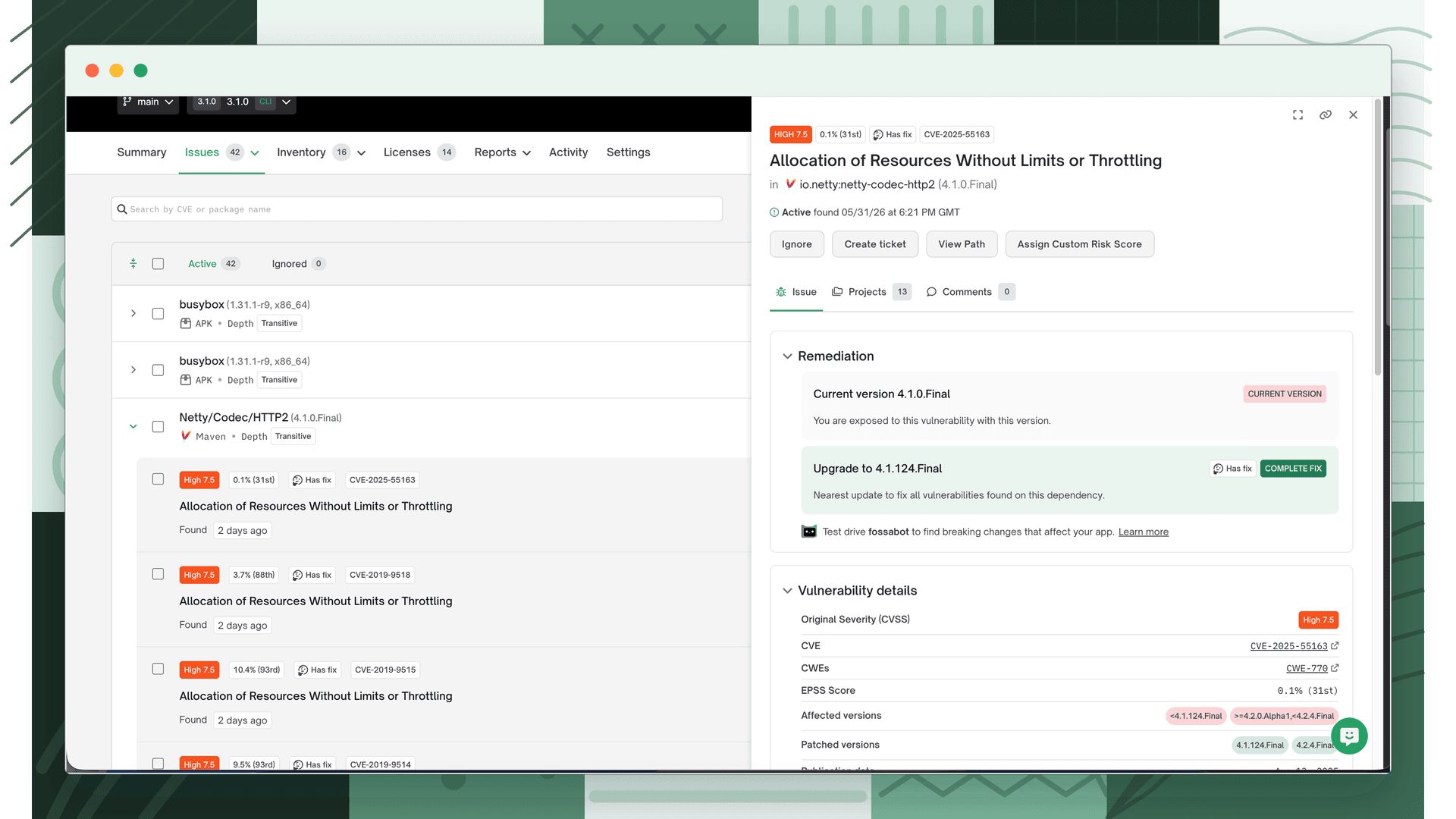Collapse all rows icon beside Active
The image size is (1456, 819).
[x=133, y=263]
